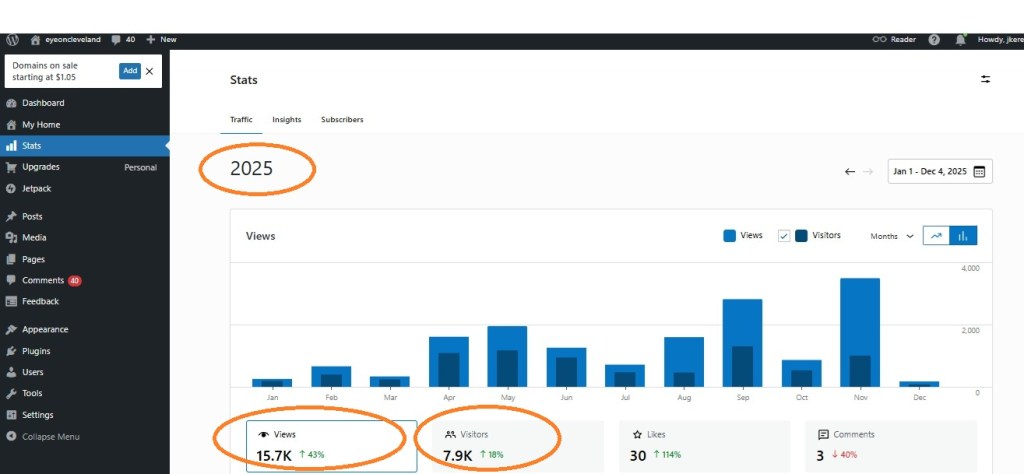The height and width of the screenshot is (474, 1024).
Task: Switch to the Insights tab
Action: [x=286, y=120]
